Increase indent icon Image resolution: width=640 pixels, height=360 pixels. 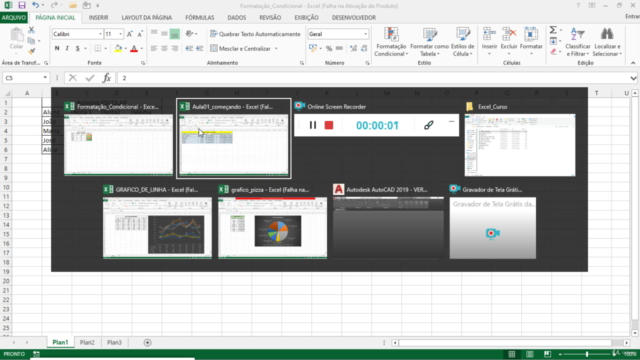pyautogui.click(x=200, y=48)
